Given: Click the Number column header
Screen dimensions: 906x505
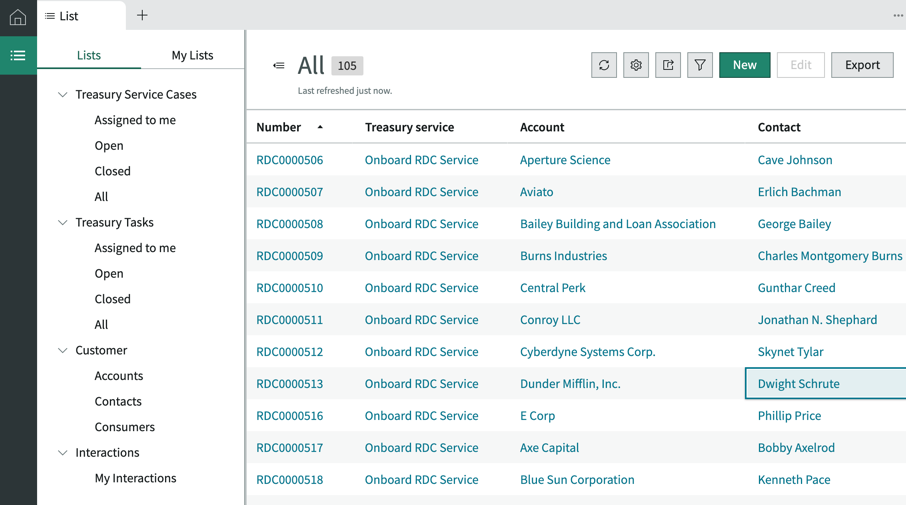Looking at the screenshot, I should click(279, 127).
